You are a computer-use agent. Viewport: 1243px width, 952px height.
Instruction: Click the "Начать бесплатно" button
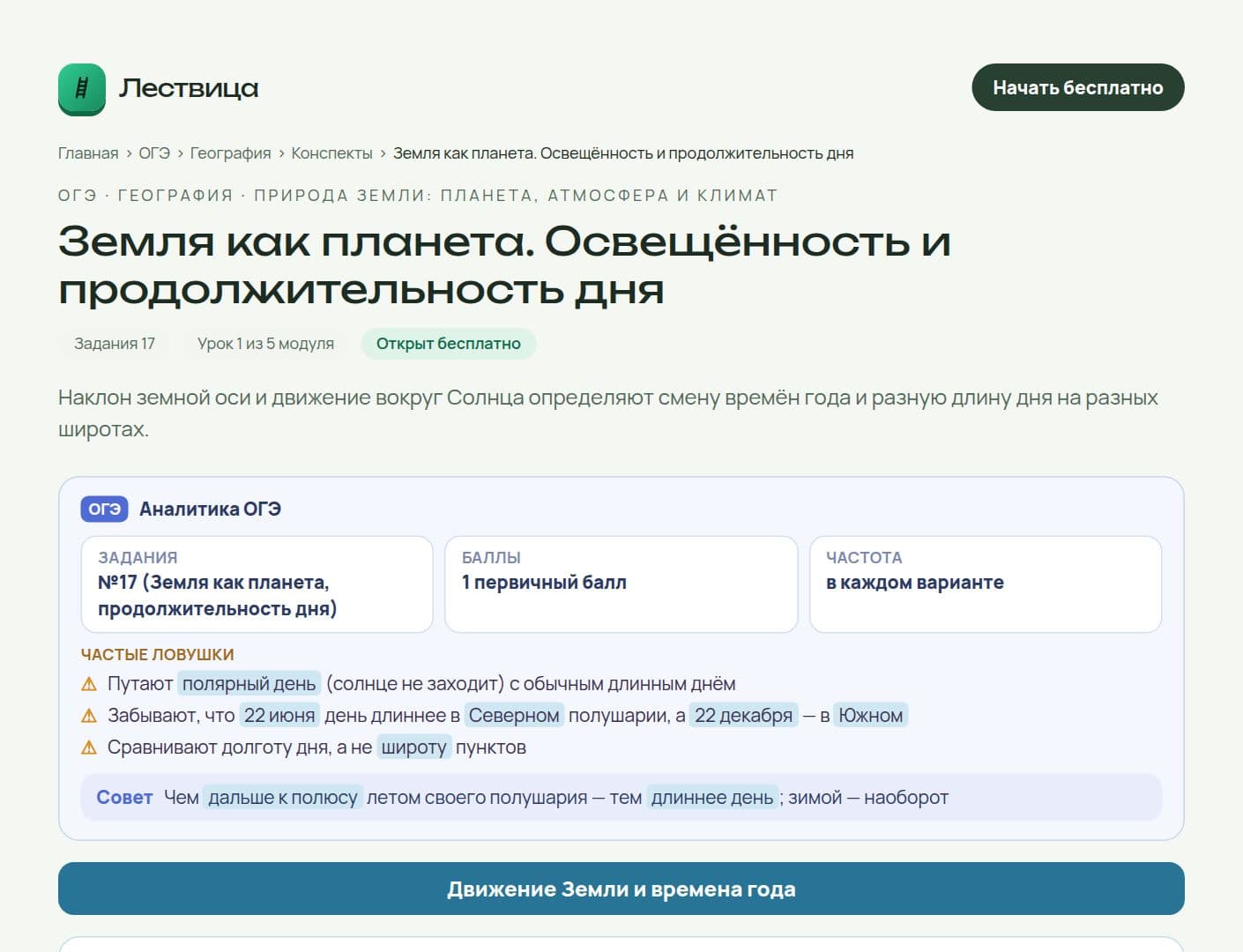[1078, 87]
